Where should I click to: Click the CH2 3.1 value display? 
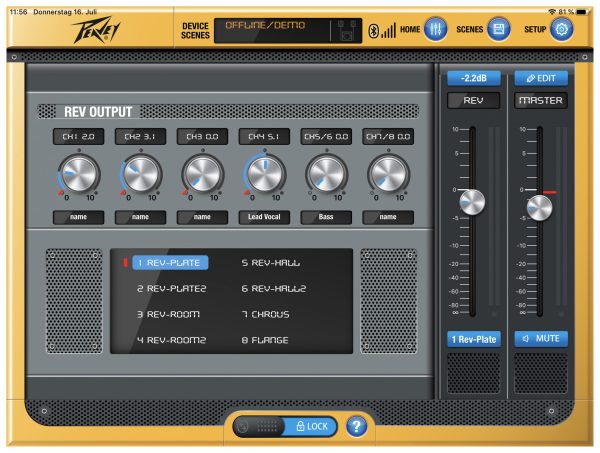pos(140,137)
